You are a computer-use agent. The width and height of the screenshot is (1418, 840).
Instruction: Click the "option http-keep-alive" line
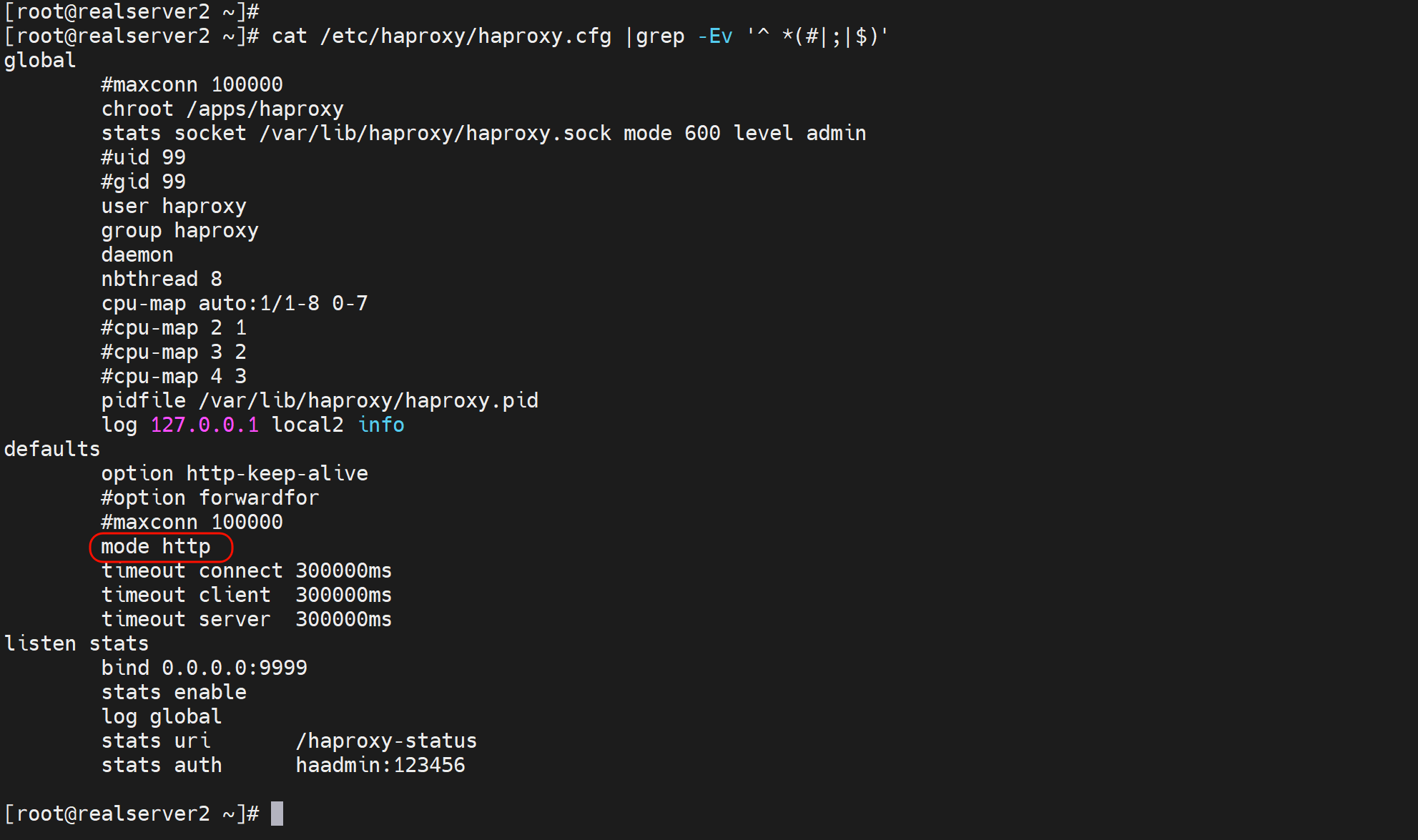click(x=235, y=474)
